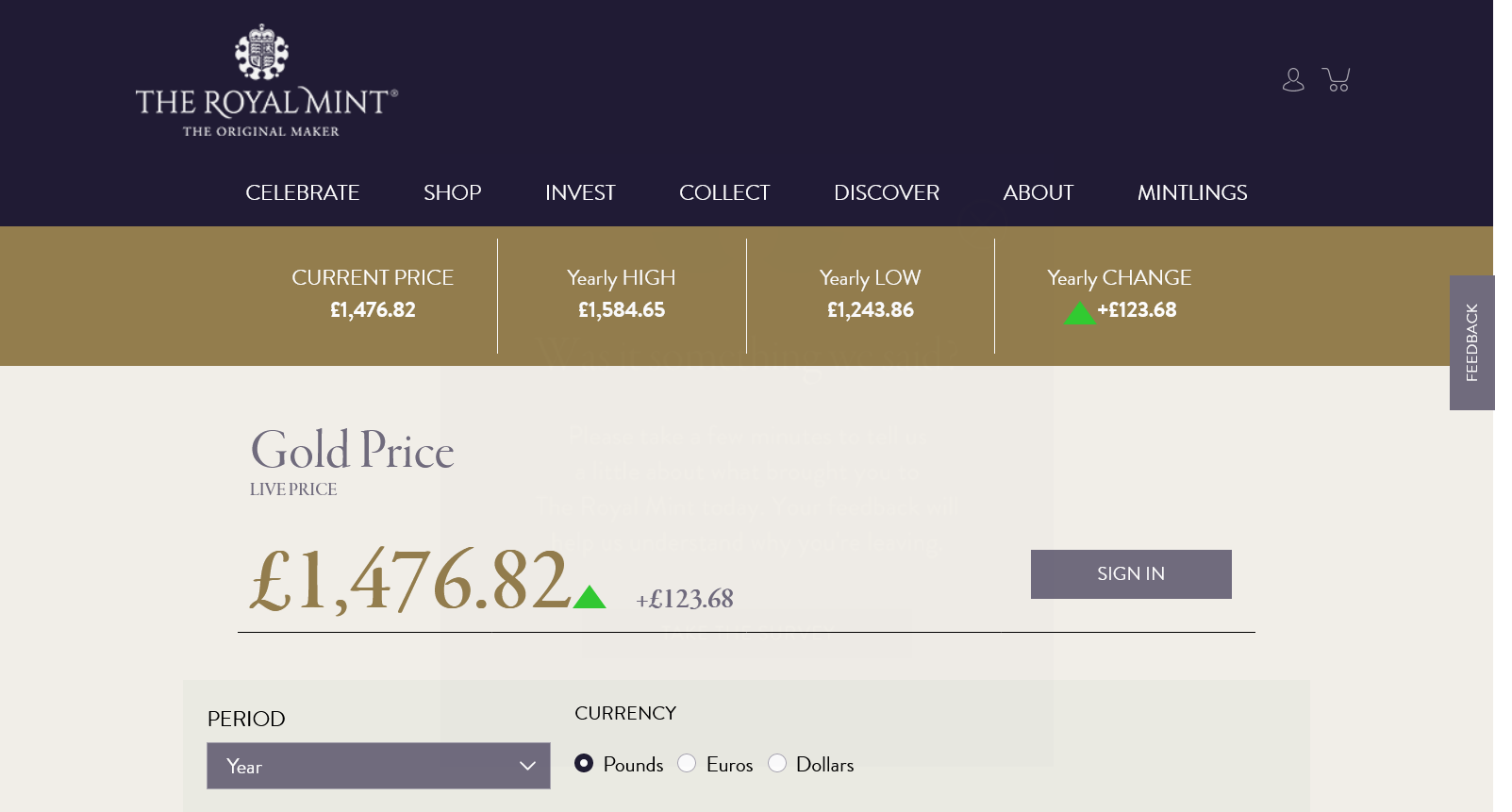Open the user account icon
Screen dimensions: 1512x812
click(x=1293, y=80)
